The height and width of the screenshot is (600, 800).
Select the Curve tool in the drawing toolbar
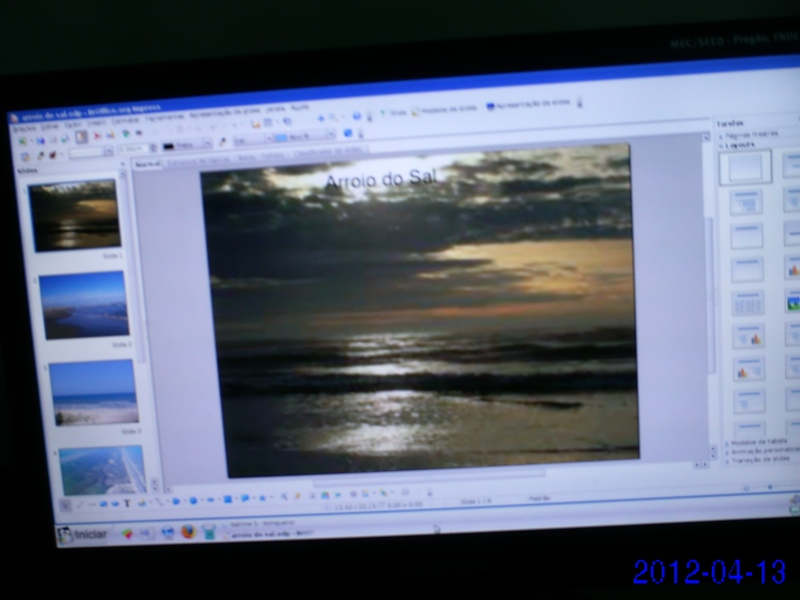click(x=142, y=503)
